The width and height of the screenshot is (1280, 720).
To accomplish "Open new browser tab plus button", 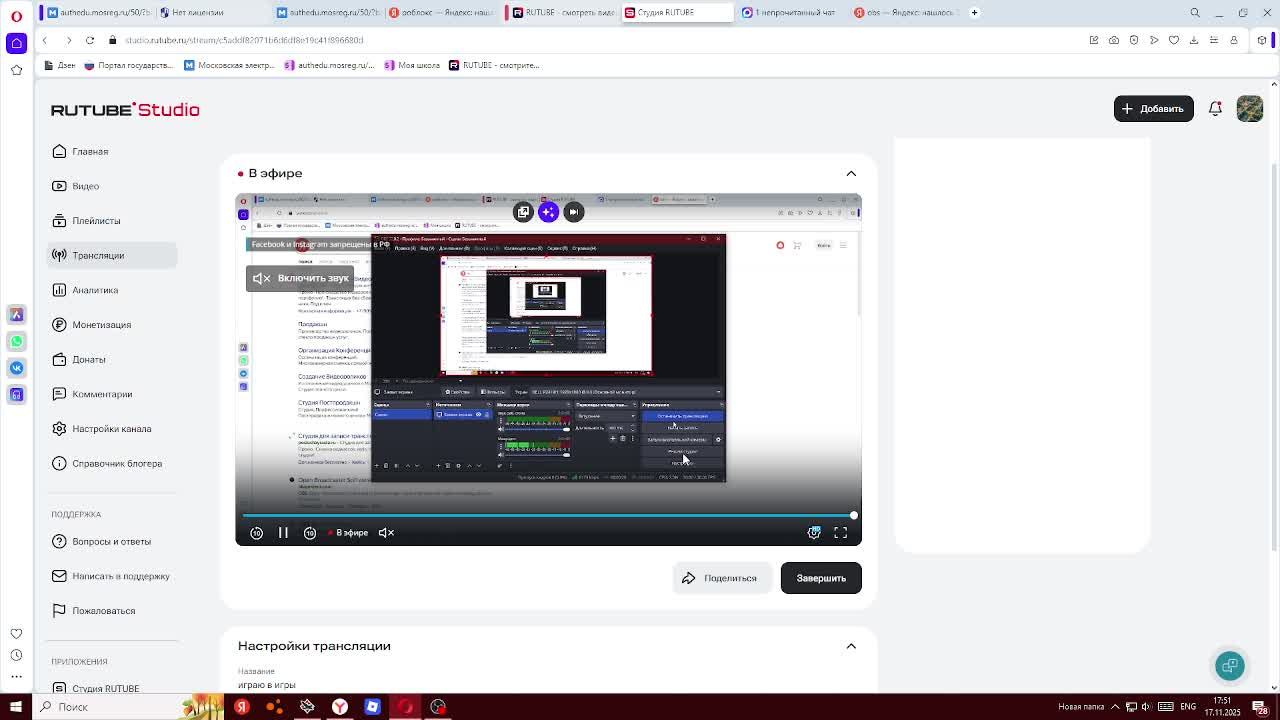I will pos(975,12).
